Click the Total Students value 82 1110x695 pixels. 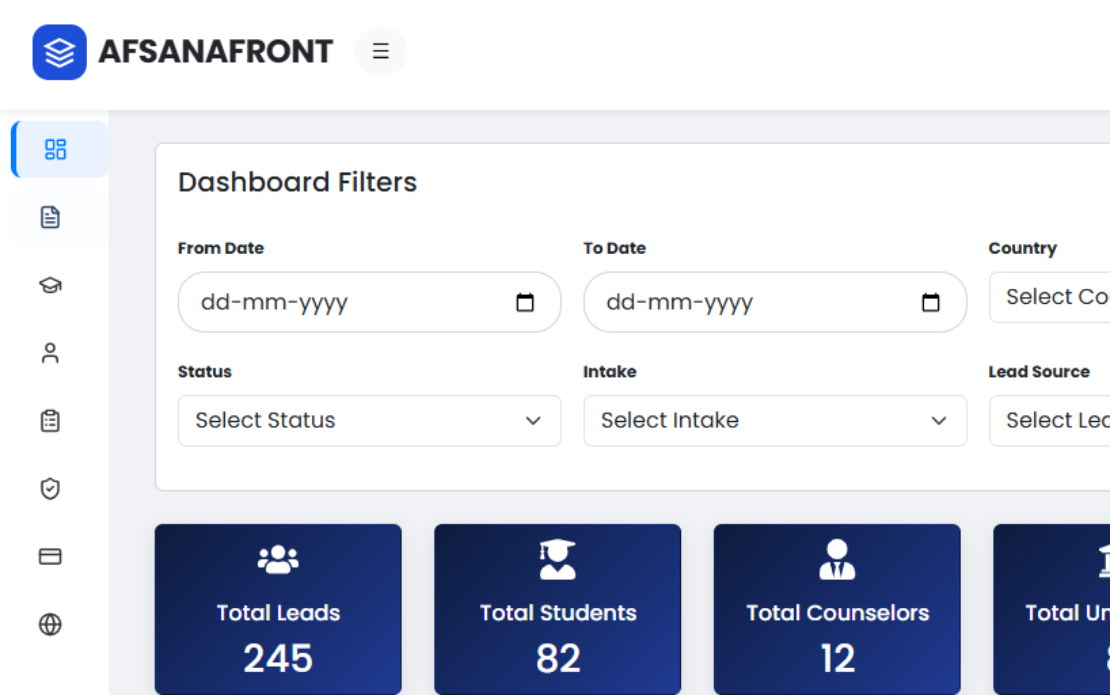[558, 658]
